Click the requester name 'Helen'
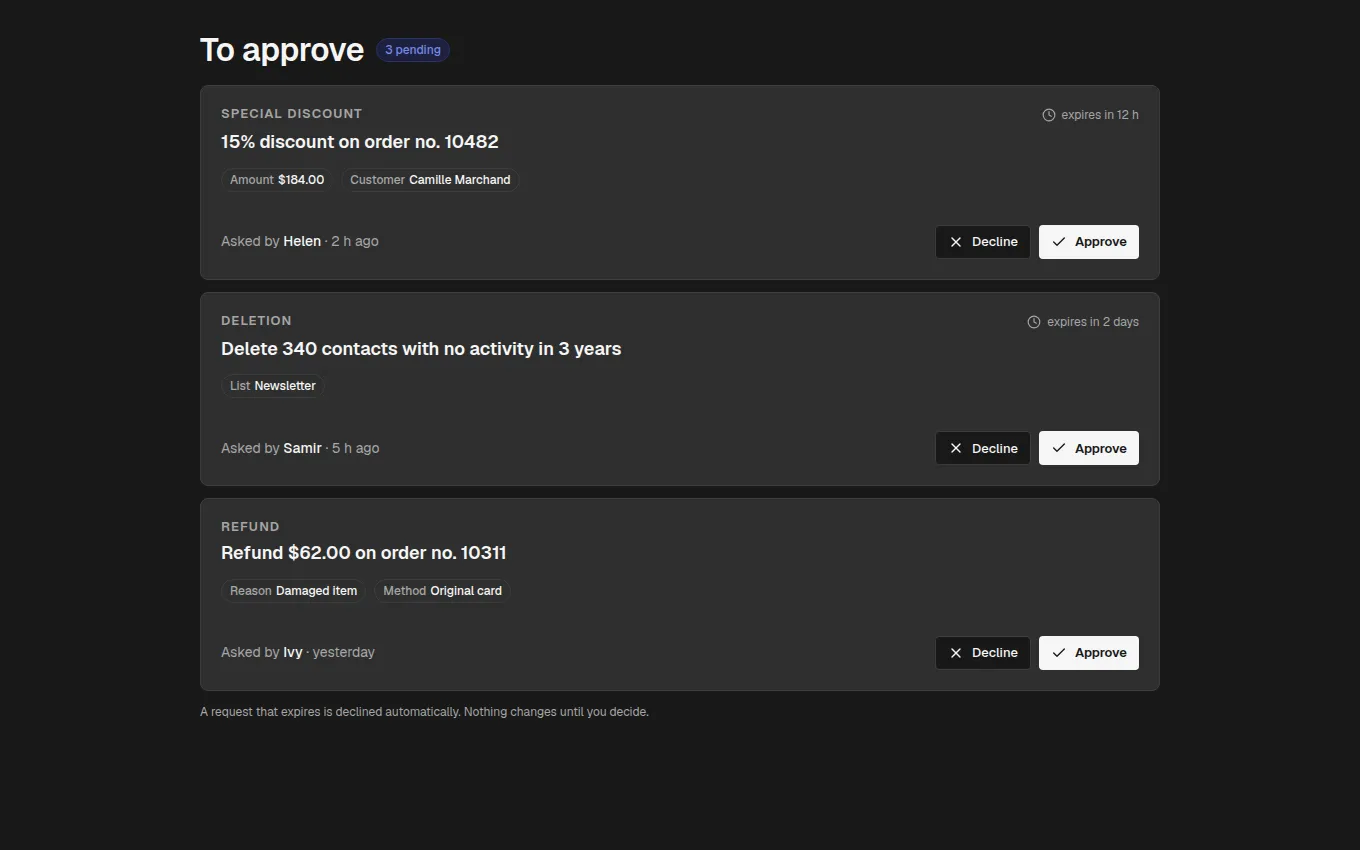The height and width of the screenshot is (850, 1360). pos(302,241)
